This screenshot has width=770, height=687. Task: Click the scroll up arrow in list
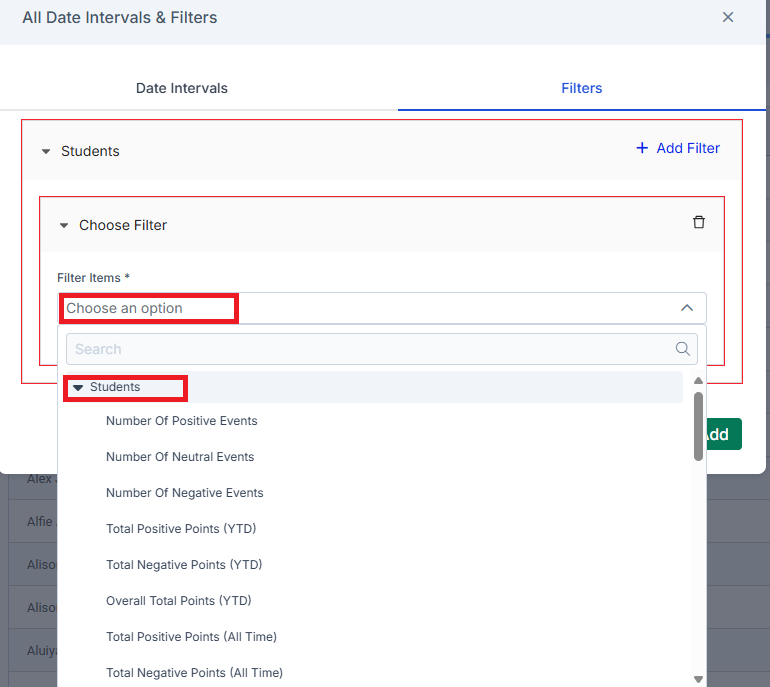[698, 381]
